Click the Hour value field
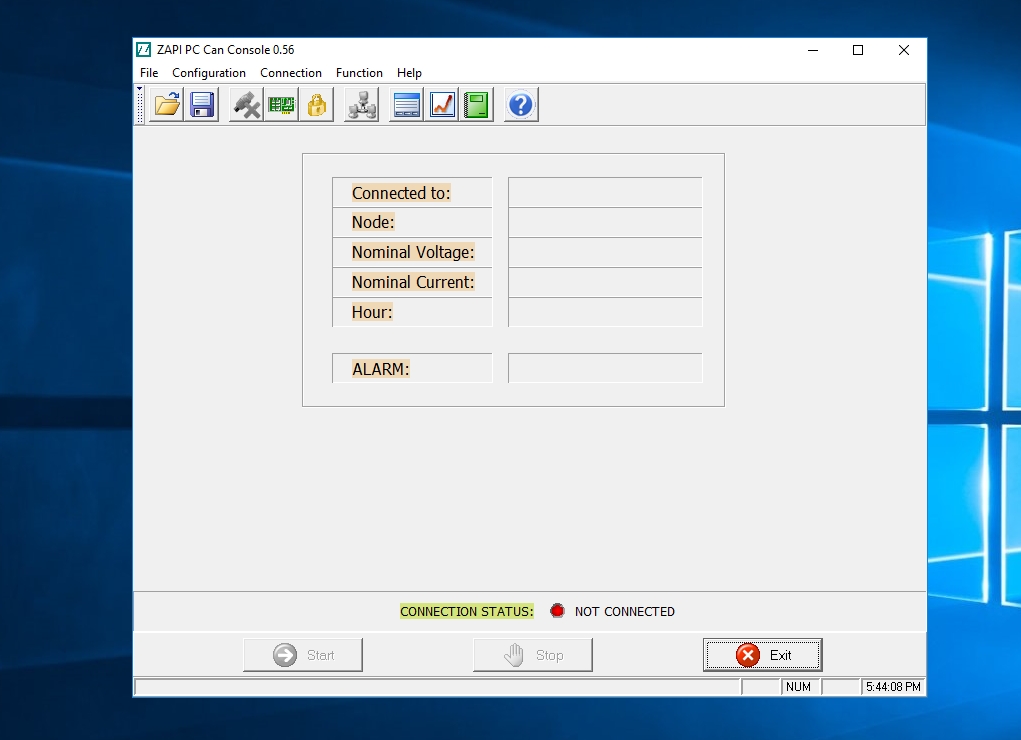The height and width of the screenshot is (740, 1021). [x=605, y=312]
